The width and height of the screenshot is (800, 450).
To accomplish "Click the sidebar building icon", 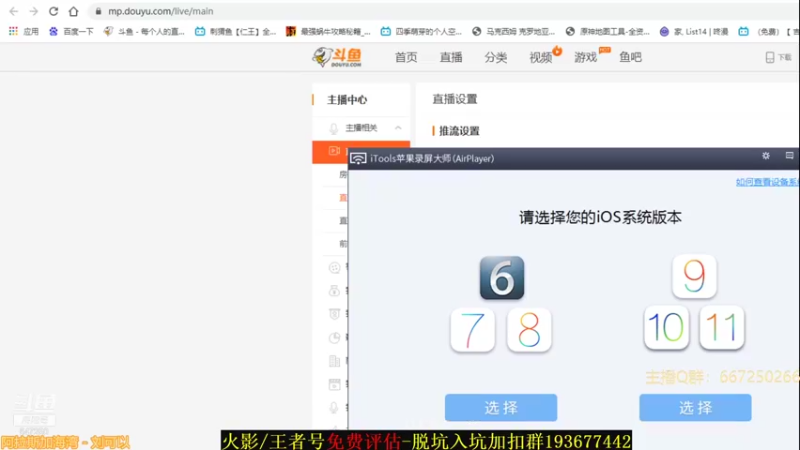I will (334, 361).
